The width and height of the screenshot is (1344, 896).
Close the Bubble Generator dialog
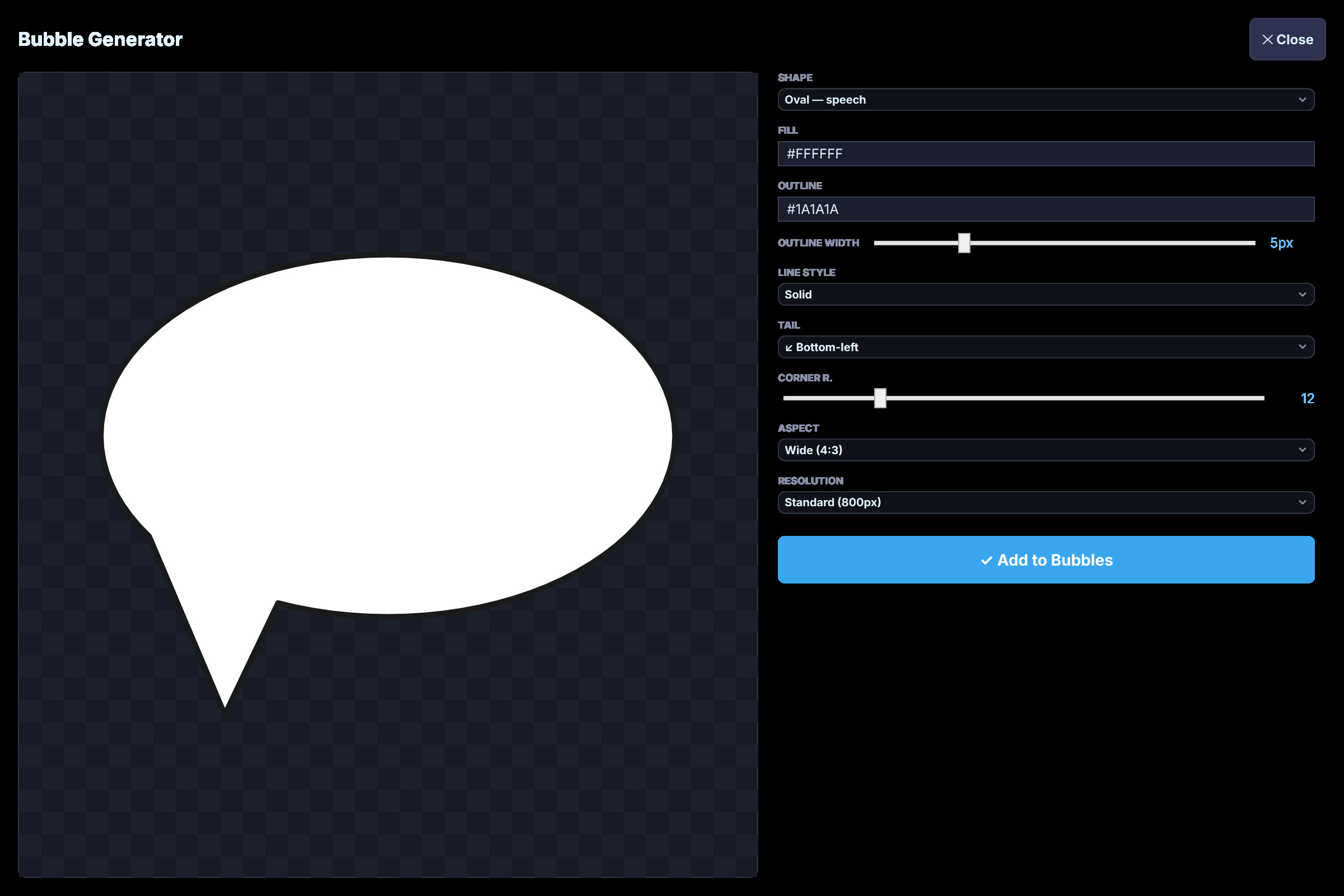pyautogui.click(x=1287, y=39)
